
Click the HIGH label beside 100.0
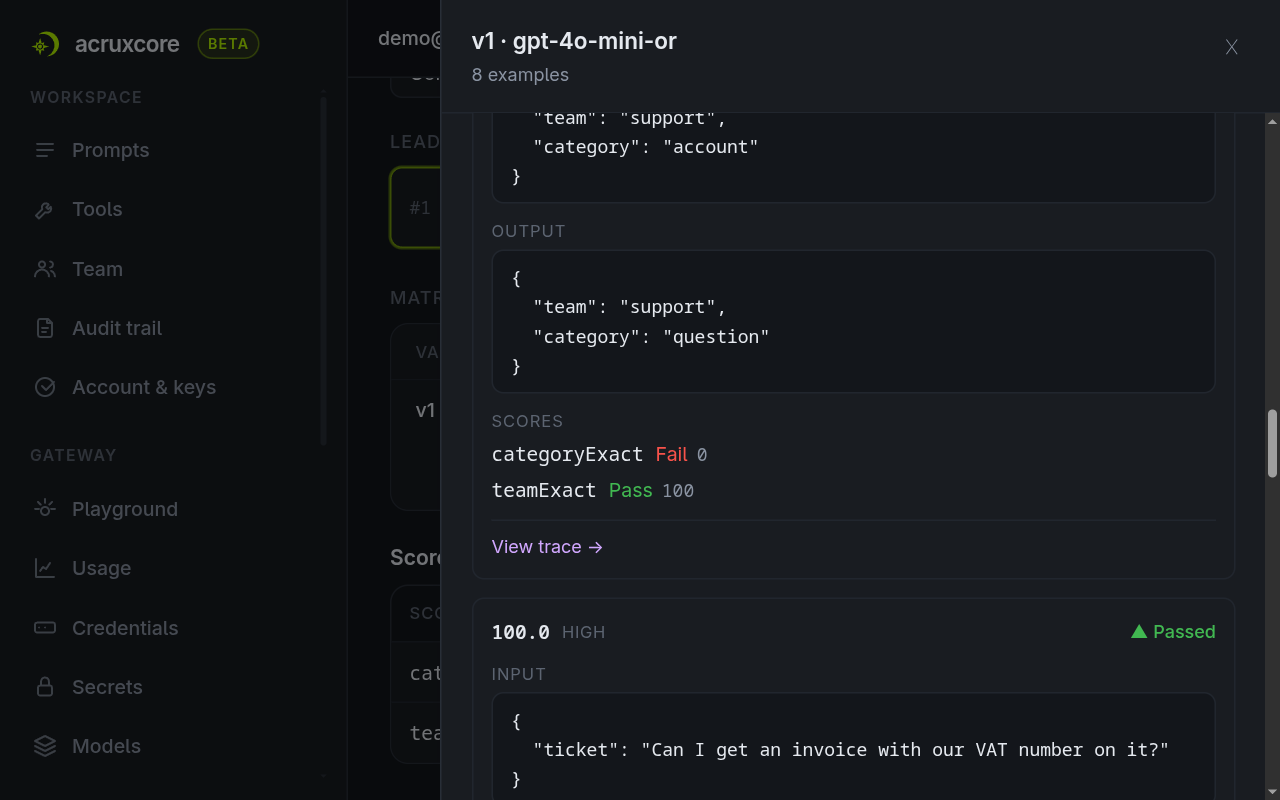584,632
